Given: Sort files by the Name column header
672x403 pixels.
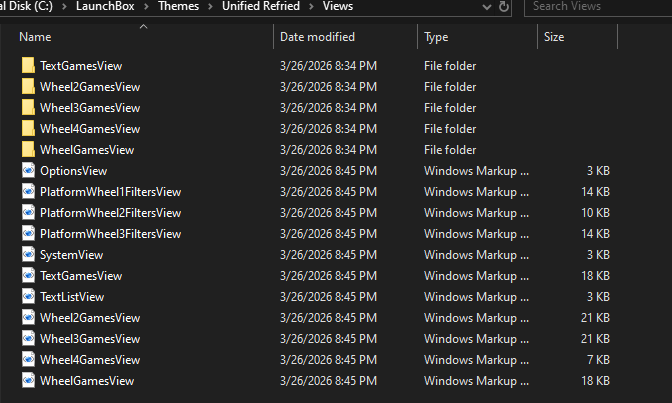Looking at the screenshot, I should coord(35,37).
